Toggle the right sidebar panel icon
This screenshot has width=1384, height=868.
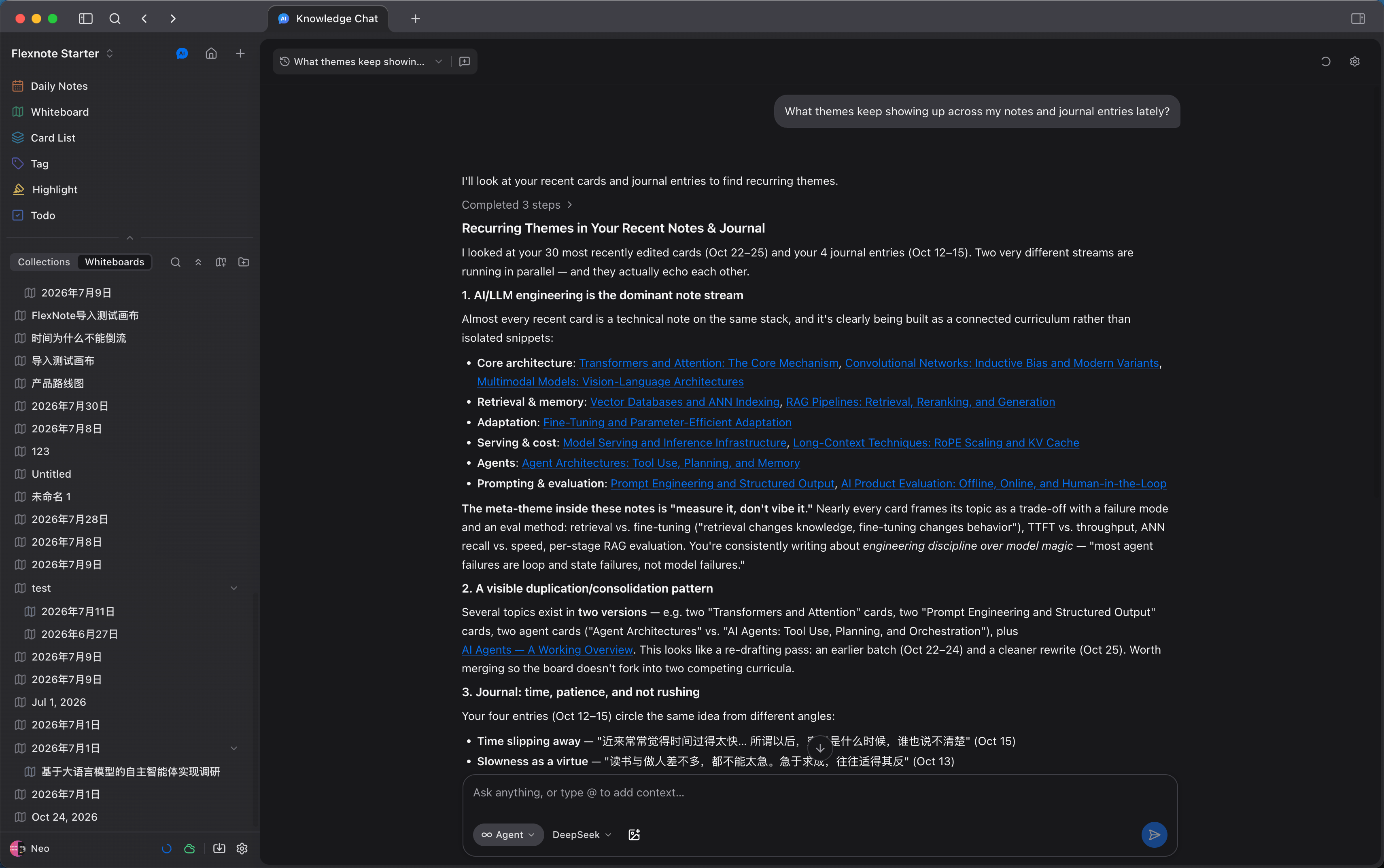coord(1358,18)
